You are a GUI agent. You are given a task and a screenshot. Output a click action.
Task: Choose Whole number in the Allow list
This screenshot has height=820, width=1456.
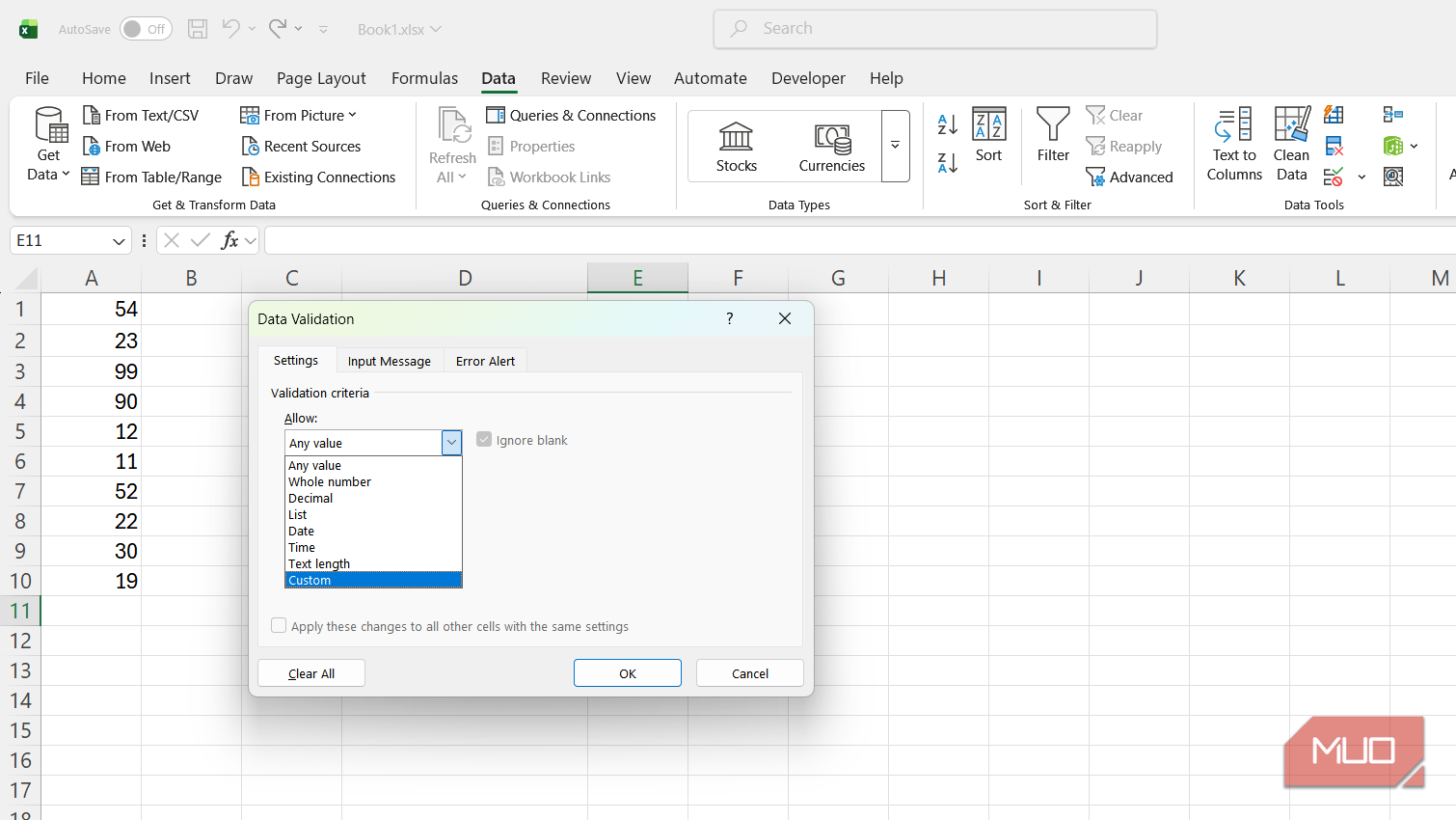[x=373, y=481]
